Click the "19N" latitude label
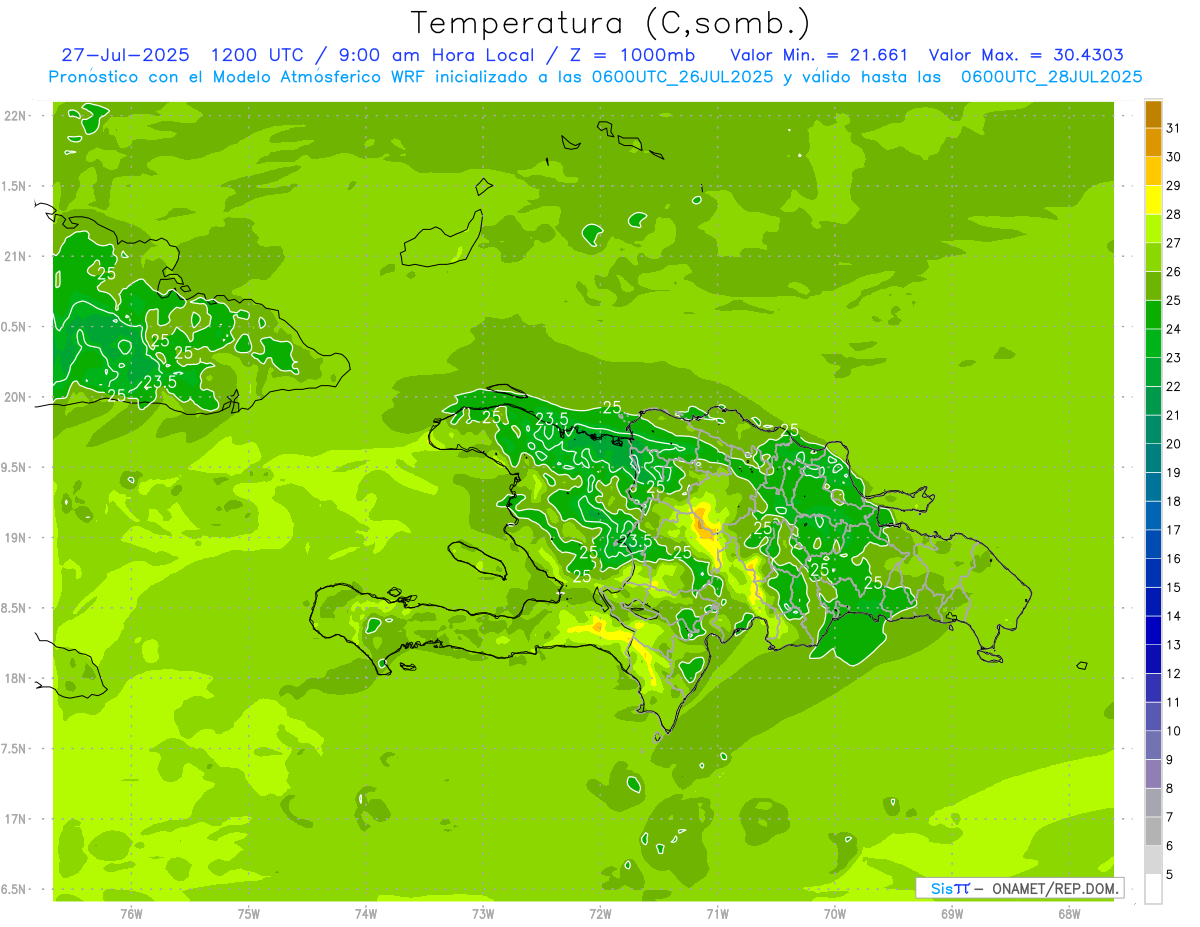 [x=15, y=537]
